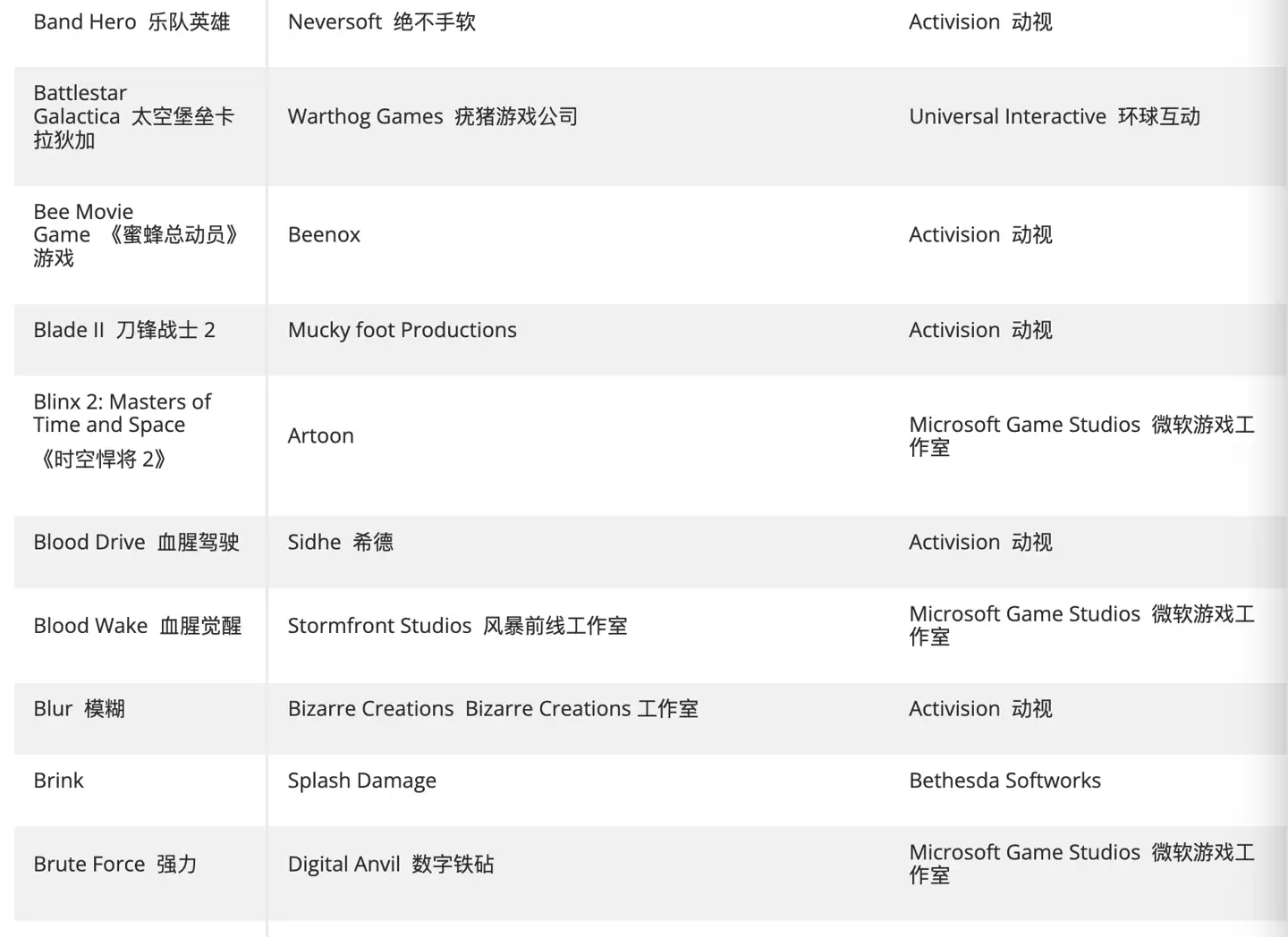Open the Bee Movie Game entry

pyautogui.click(x=137, y=234)
